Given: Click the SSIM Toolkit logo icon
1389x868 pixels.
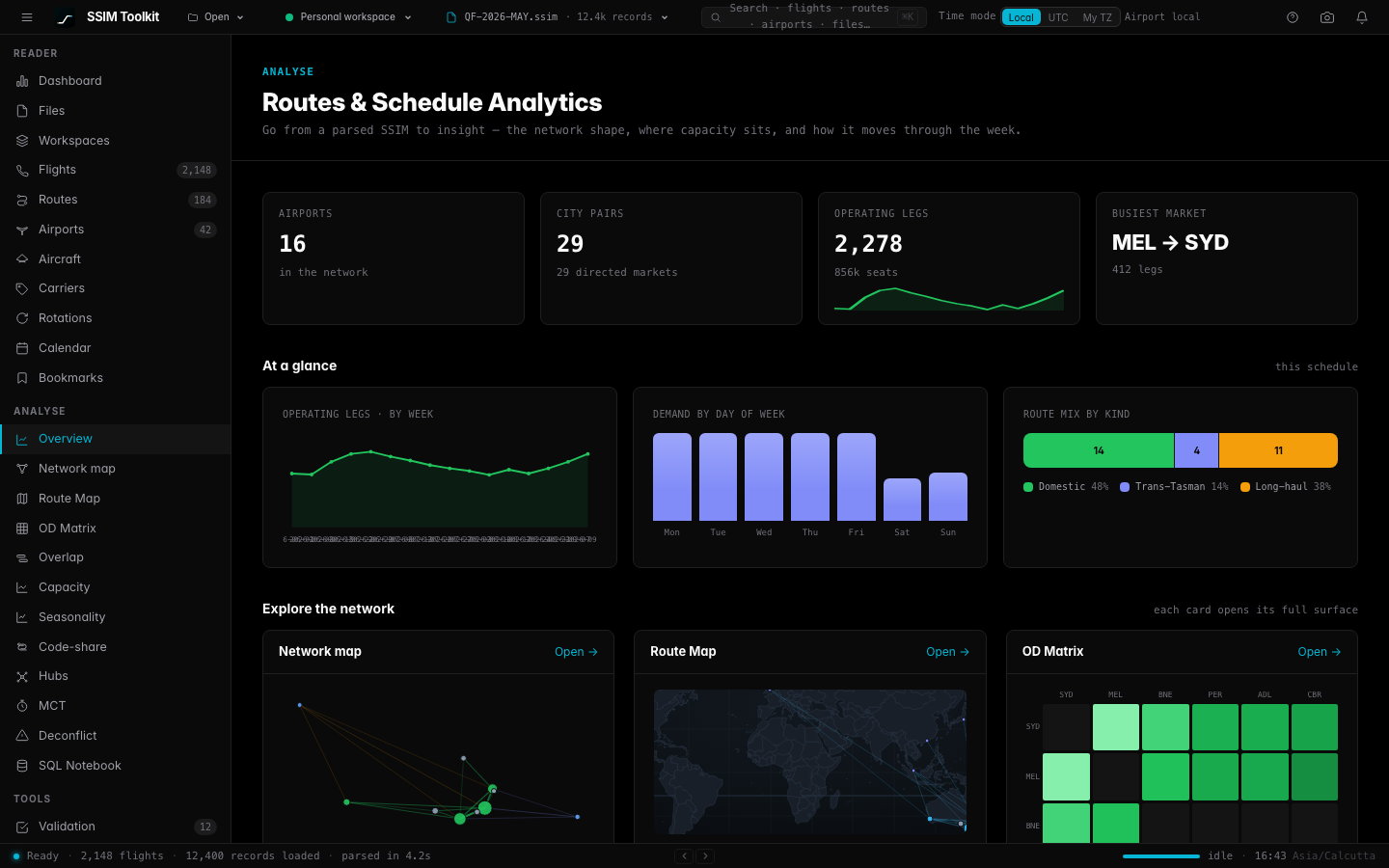Looking at the screenshot, I should [x=65, y=17].
